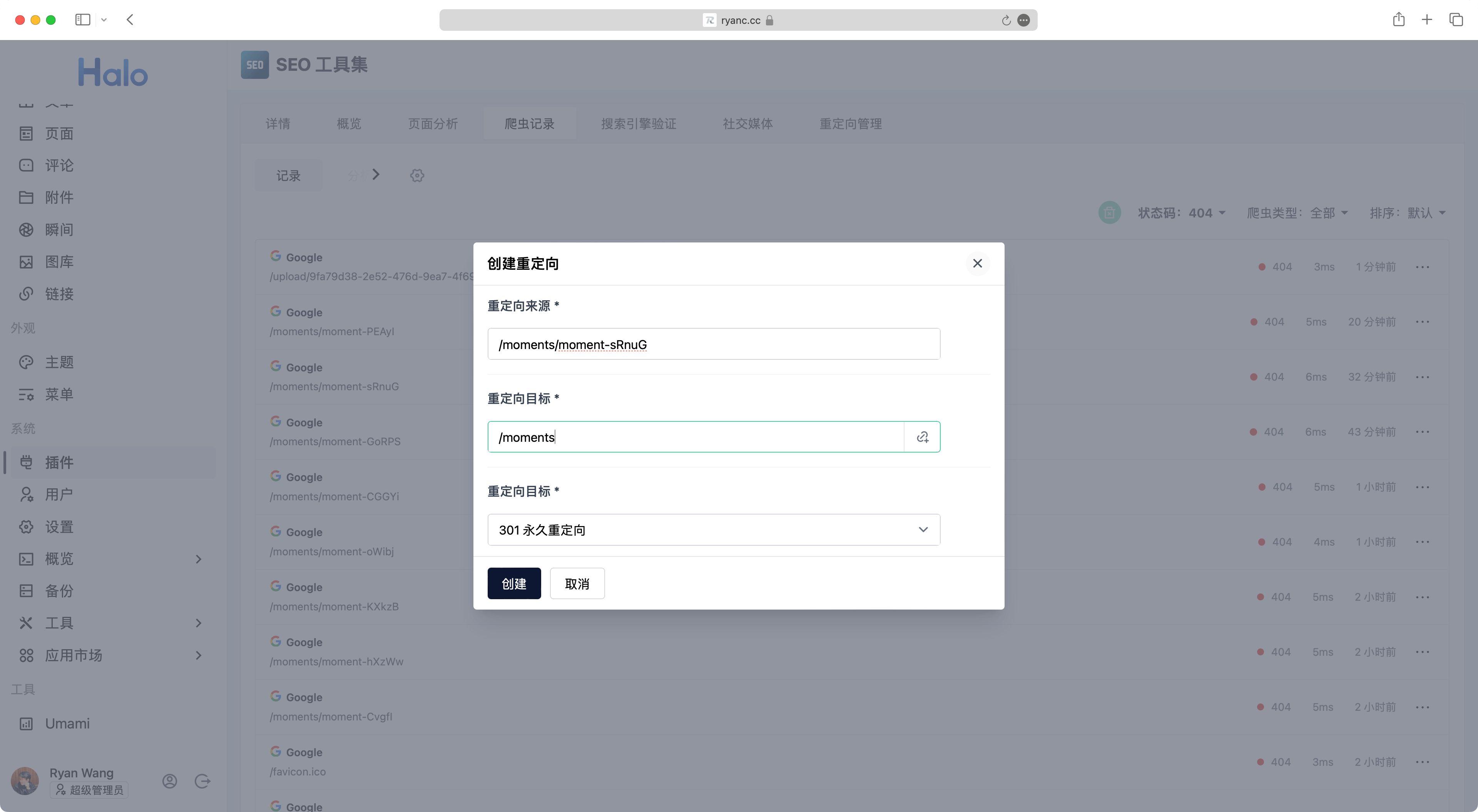This screenshot has height=812, width=1478.
Task: Select the 记录 sub-tab
Action: click(288, 175)
